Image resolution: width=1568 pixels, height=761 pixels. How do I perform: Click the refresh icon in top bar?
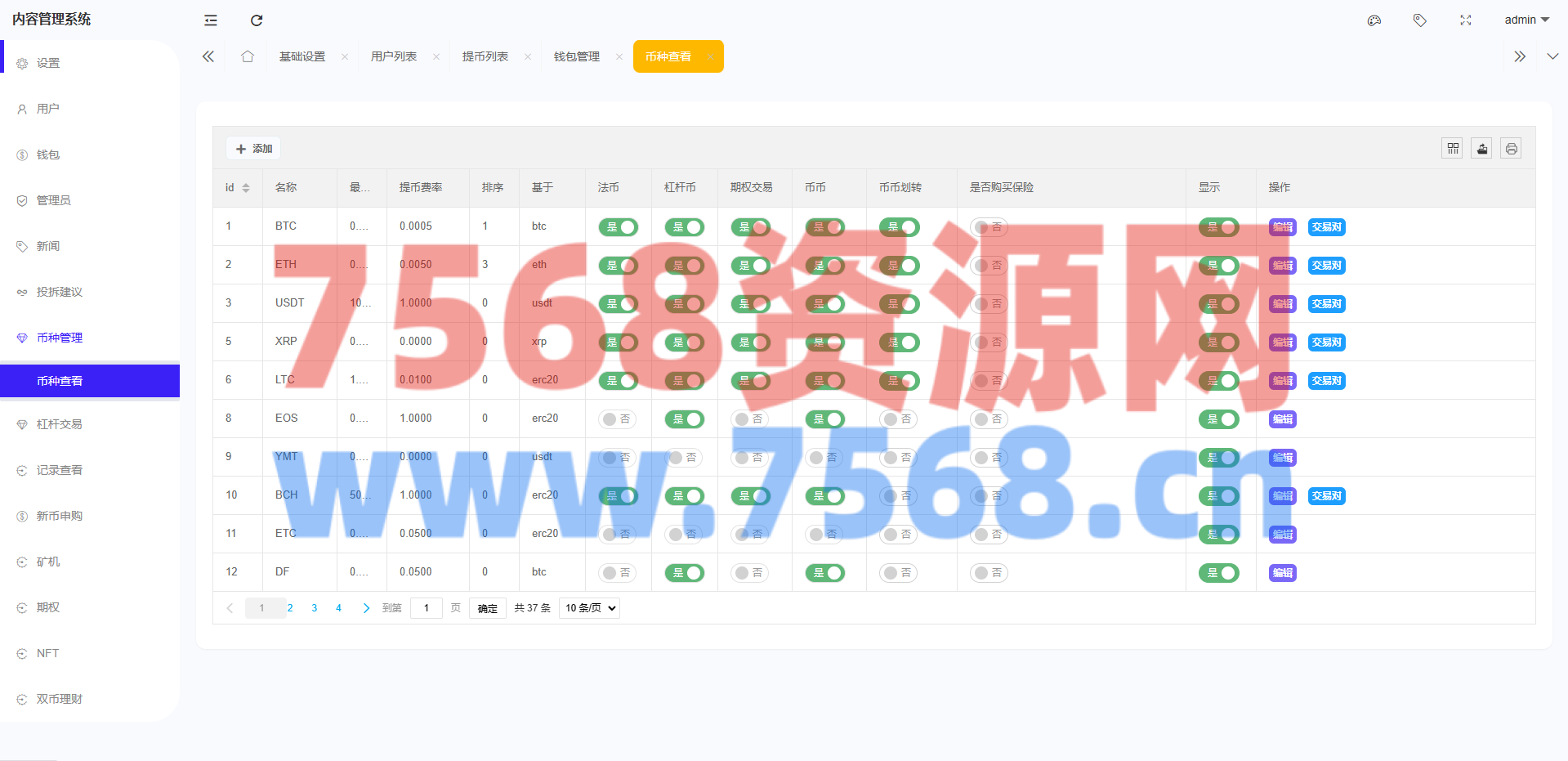(257, 20)
